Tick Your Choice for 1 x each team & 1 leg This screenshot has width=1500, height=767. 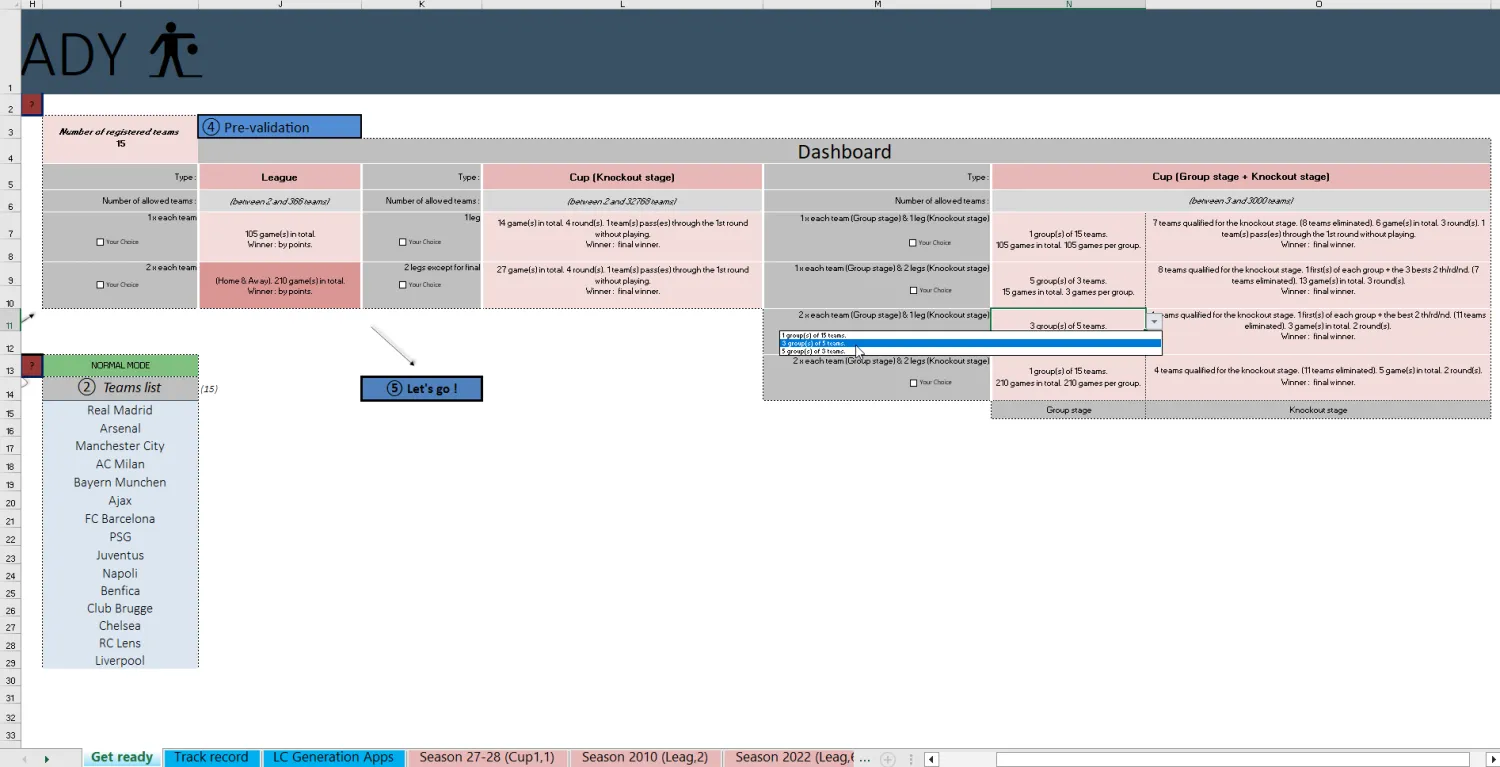point(913,242)
